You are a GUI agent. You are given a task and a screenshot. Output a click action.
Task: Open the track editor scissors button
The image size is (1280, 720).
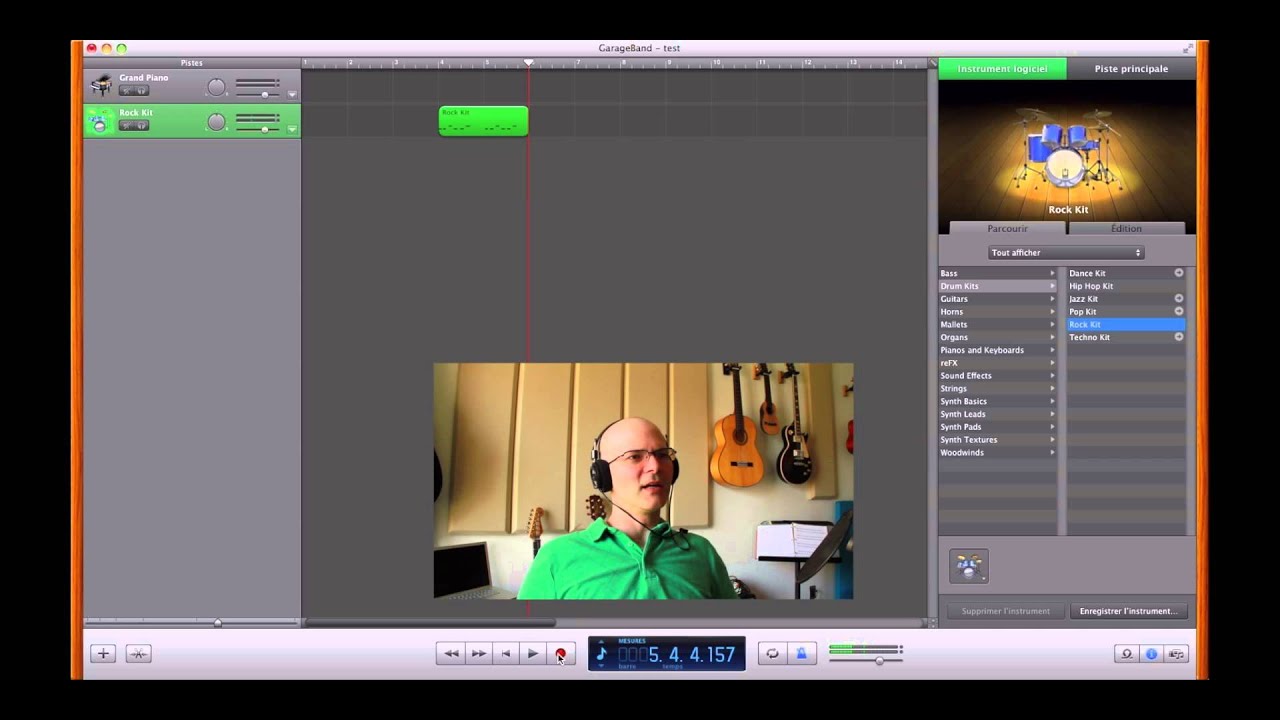138,653
